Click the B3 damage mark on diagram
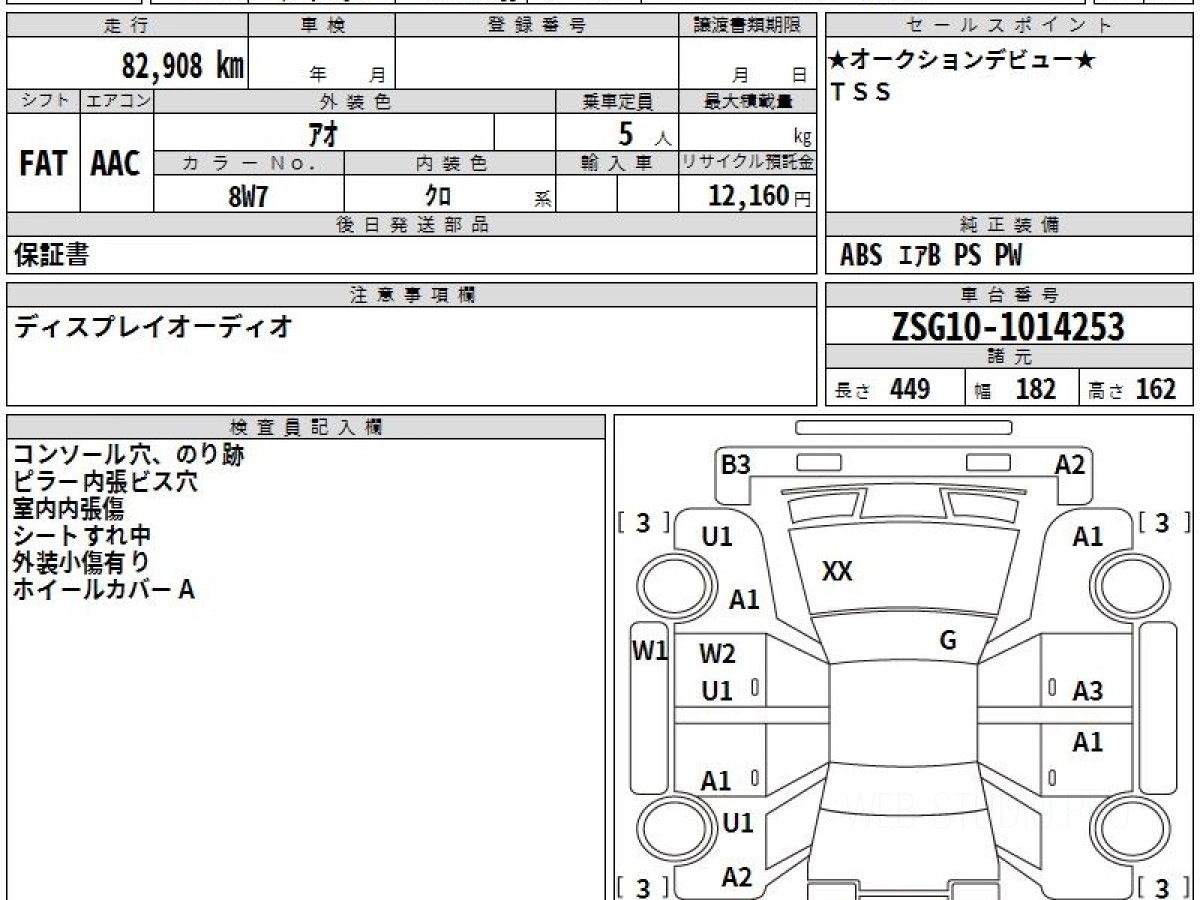Screen dimensions: 1200x900 (736, 464)
